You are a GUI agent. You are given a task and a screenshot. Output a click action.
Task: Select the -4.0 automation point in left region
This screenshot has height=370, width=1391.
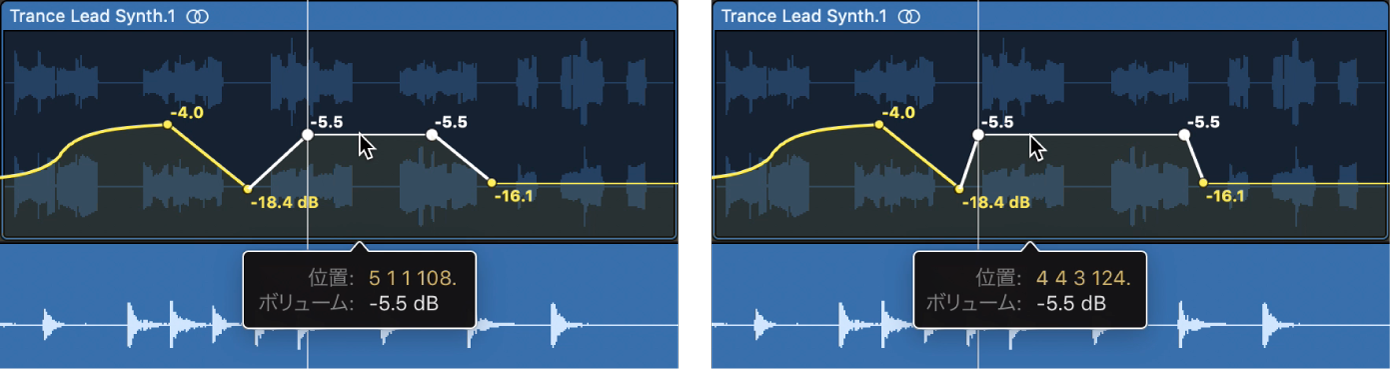[167, 125]
